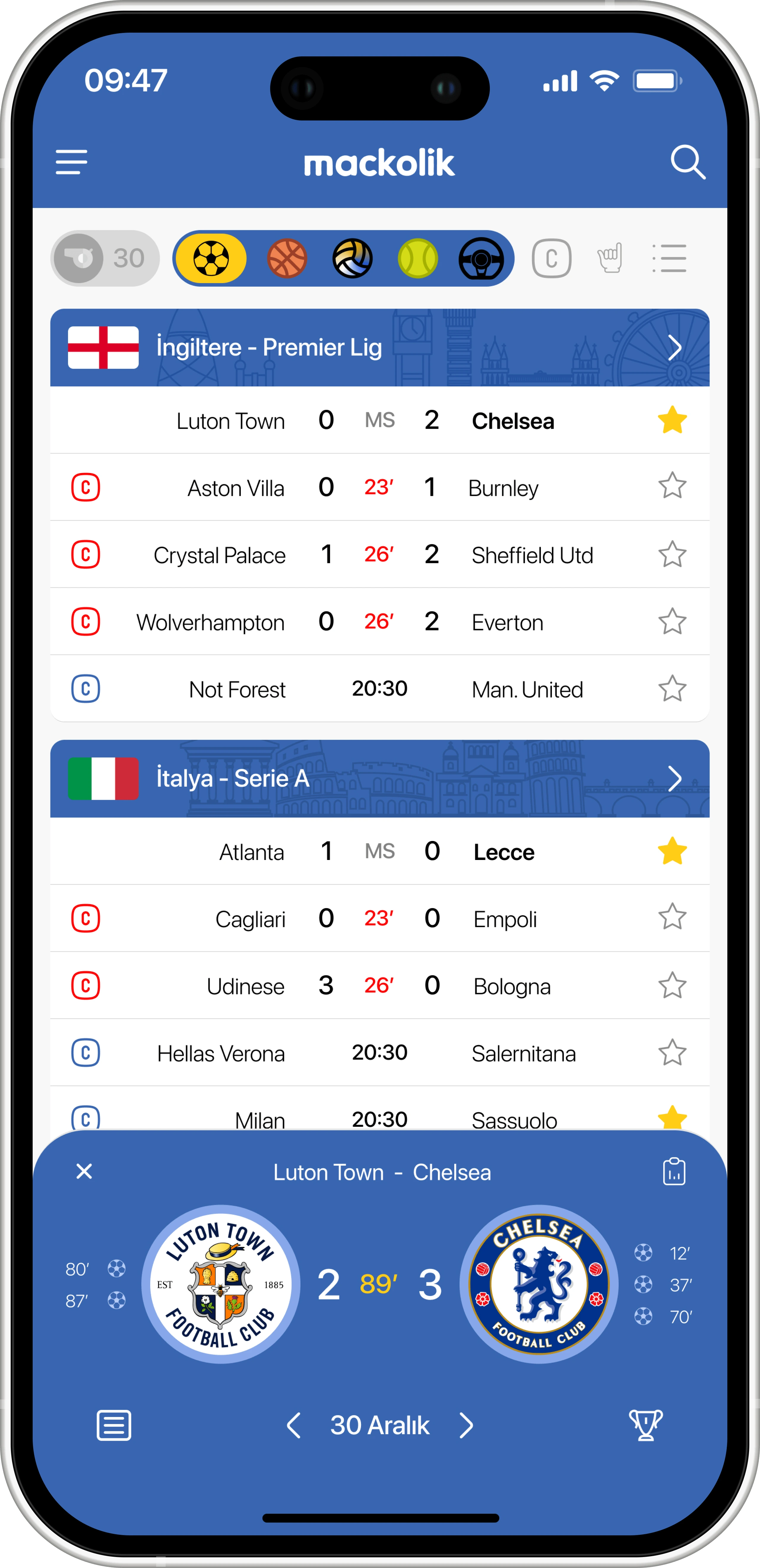Select the basketball sport icon

coord(287,259)
